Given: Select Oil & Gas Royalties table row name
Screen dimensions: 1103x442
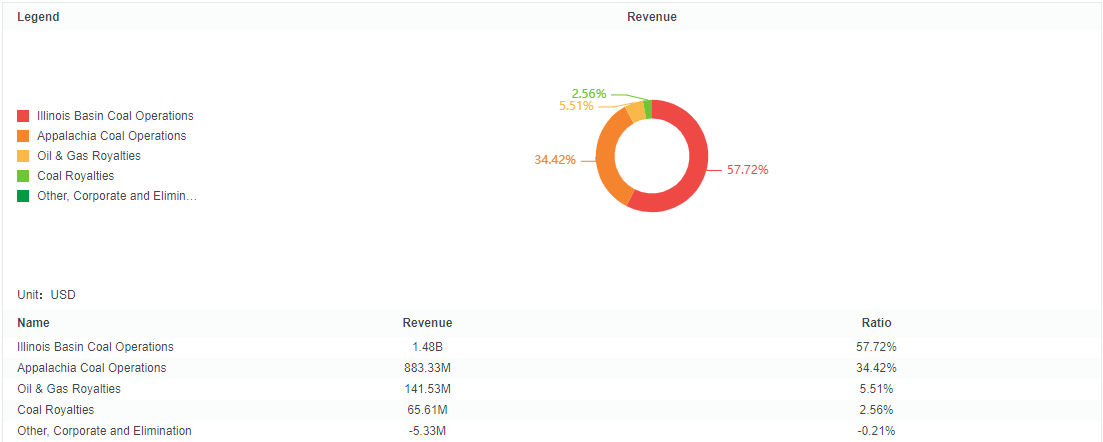Looking at the screenshot, I should 69,389.
